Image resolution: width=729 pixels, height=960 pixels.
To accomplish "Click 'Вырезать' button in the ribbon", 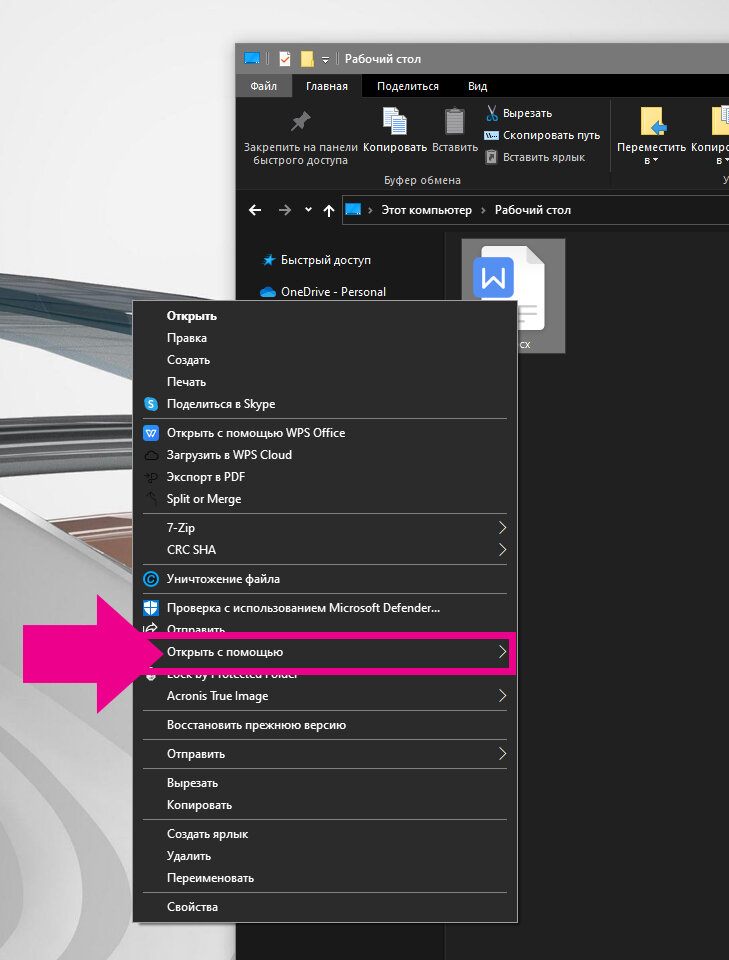I will point(519,113).
